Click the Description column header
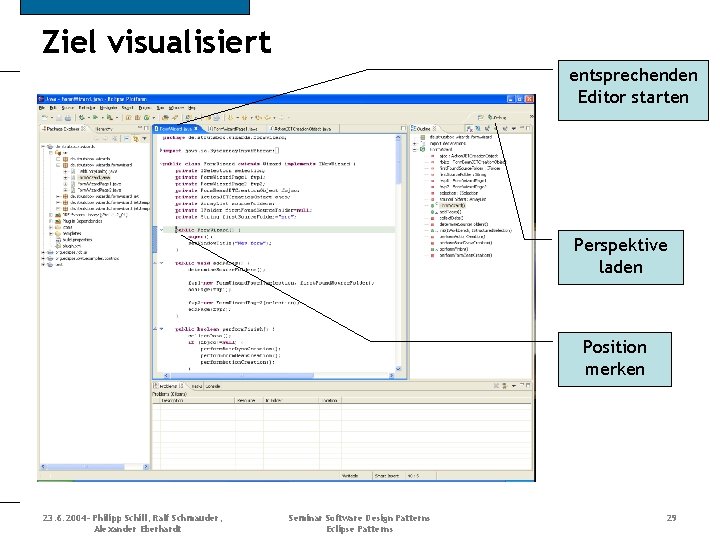Viewport: 720px width, 540px height. pyautogui.click(x=197, y=400)
